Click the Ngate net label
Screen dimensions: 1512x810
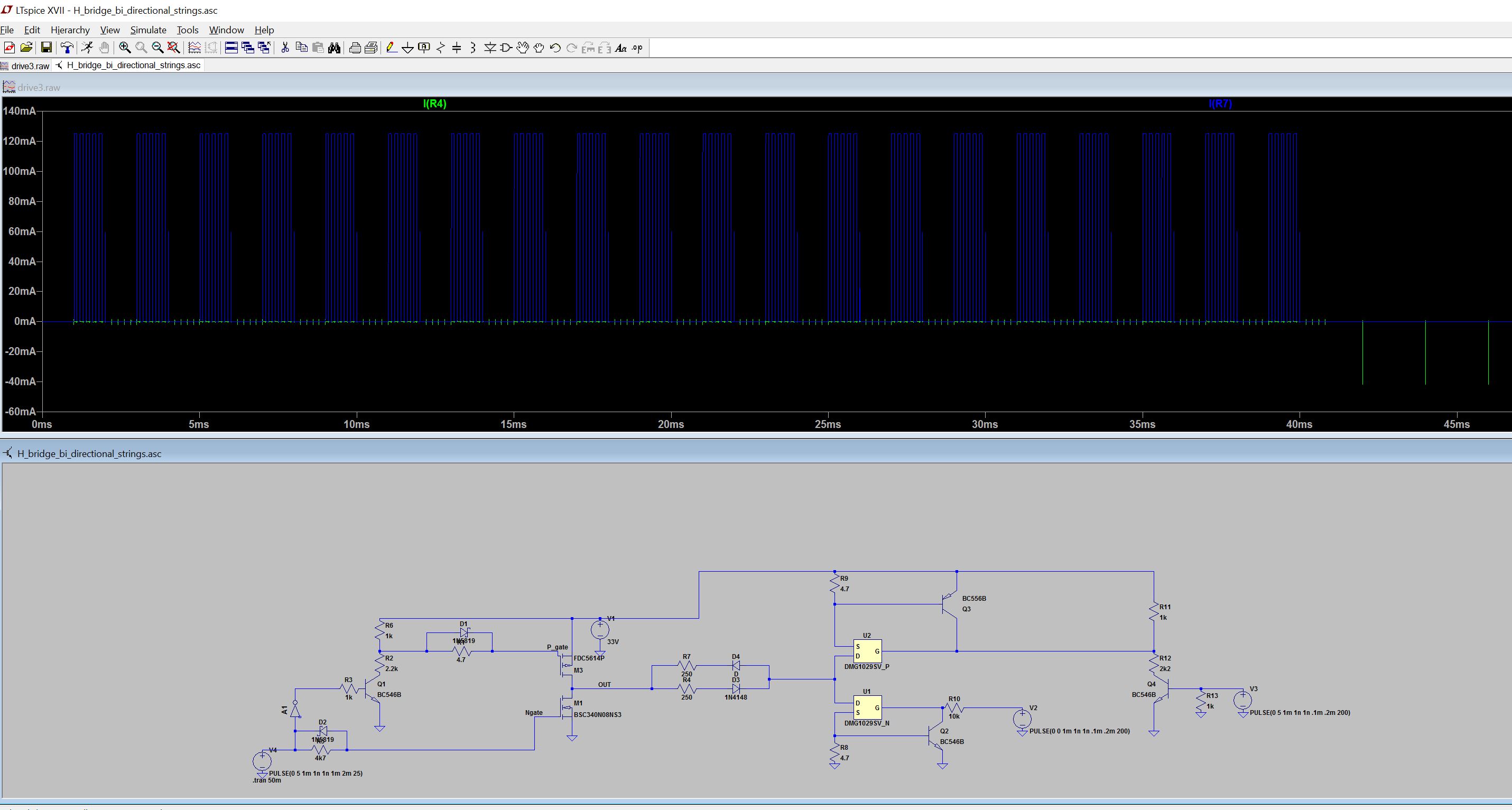pos(534,713)
